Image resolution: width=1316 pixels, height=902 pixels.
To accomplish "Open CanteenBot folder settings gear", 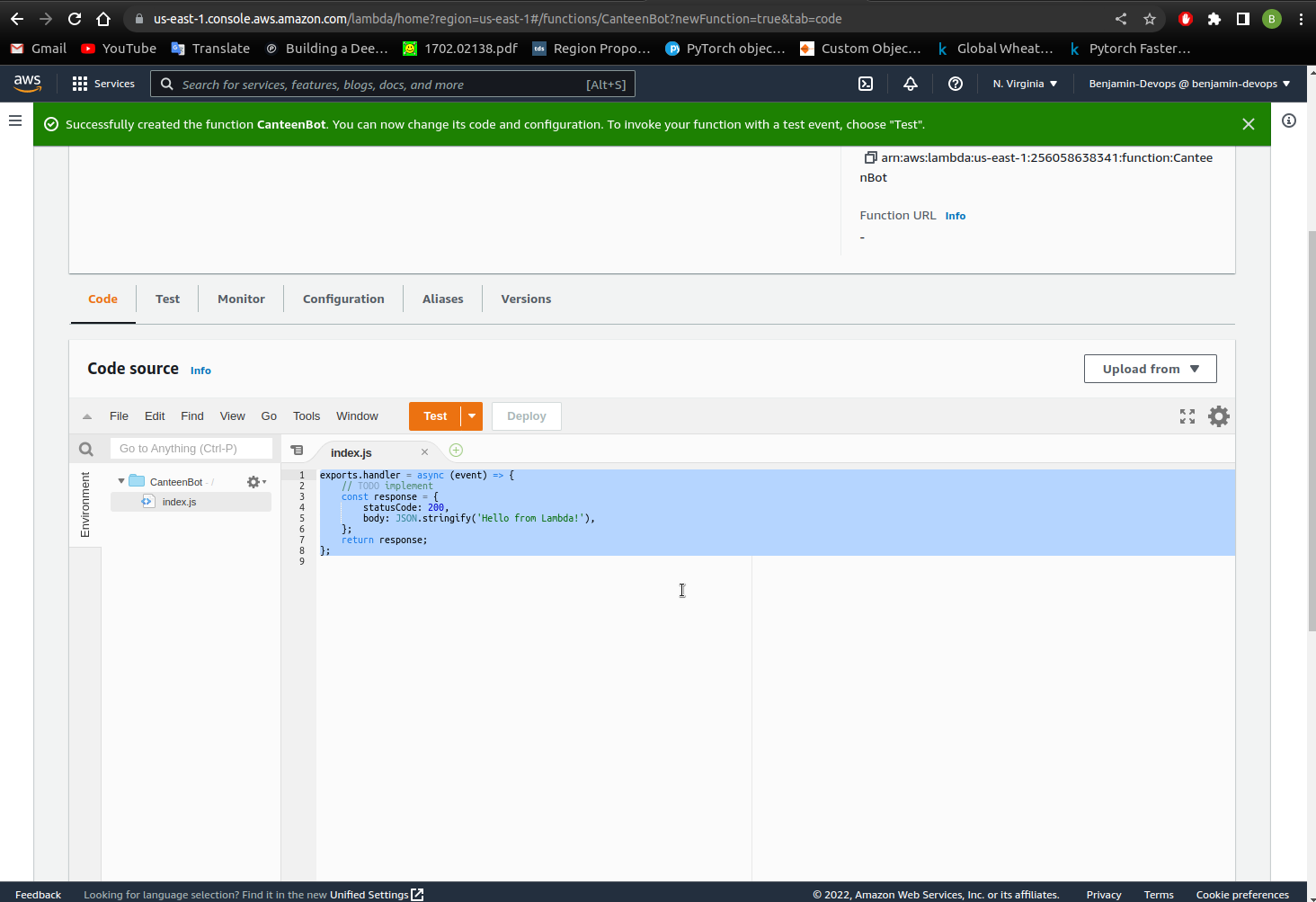I will [x=256, y=482].
